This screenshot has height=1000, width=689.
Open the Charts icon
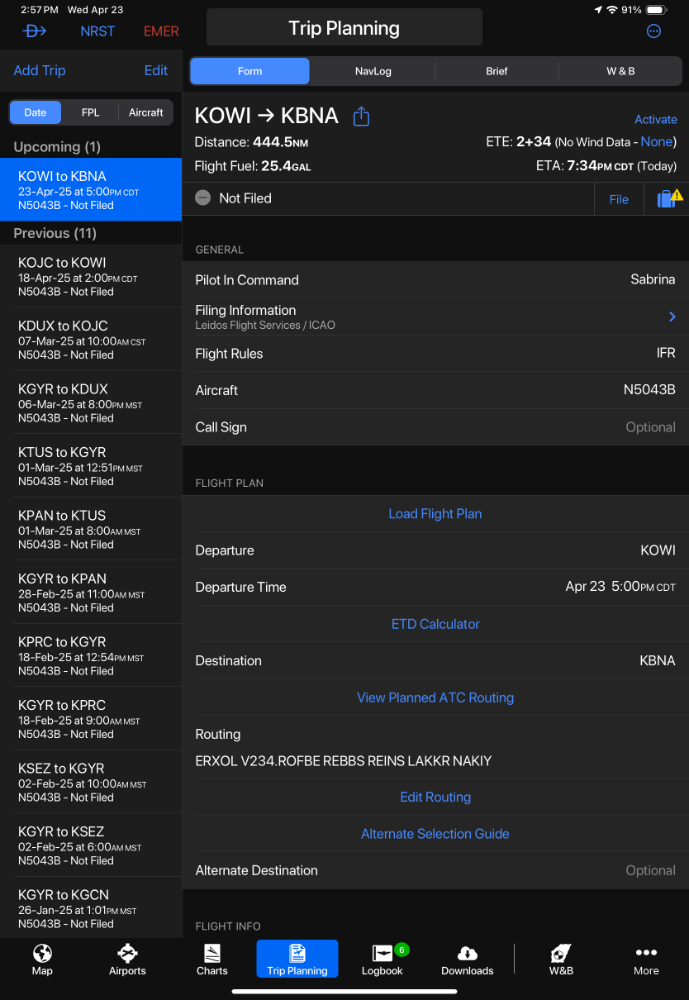click(x=212, y=953)
